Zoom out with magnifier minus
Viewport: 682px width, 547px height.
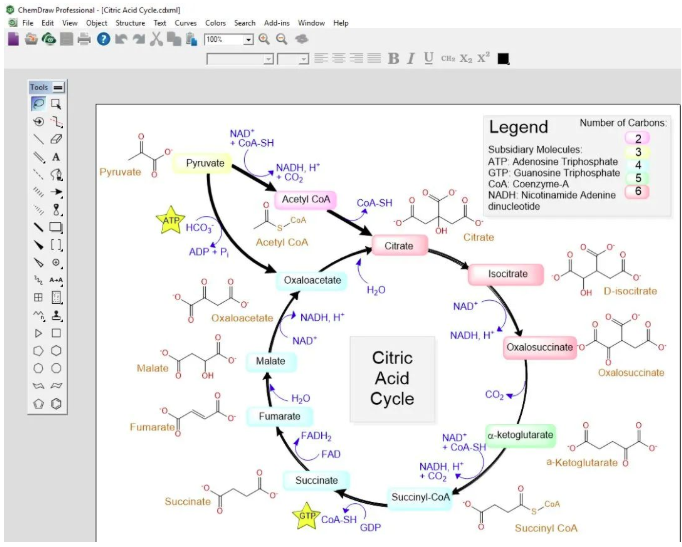(x=282, y=39)
